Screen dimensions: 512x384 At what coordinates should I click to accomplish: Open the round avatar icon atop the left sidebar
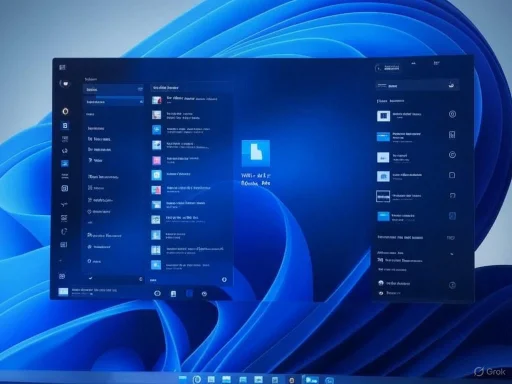click(65, 84)
